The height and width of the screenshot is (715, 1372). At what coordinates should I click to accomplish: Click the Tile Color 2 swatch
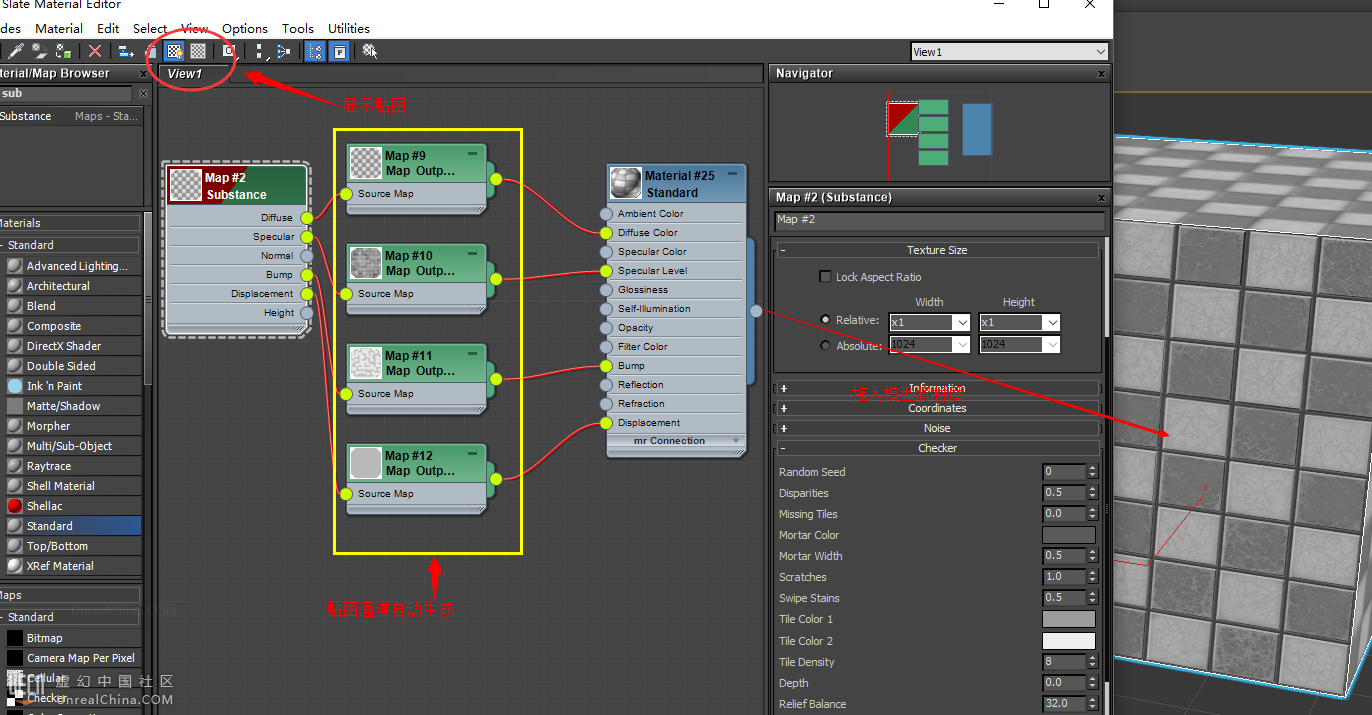point(1068,641)
